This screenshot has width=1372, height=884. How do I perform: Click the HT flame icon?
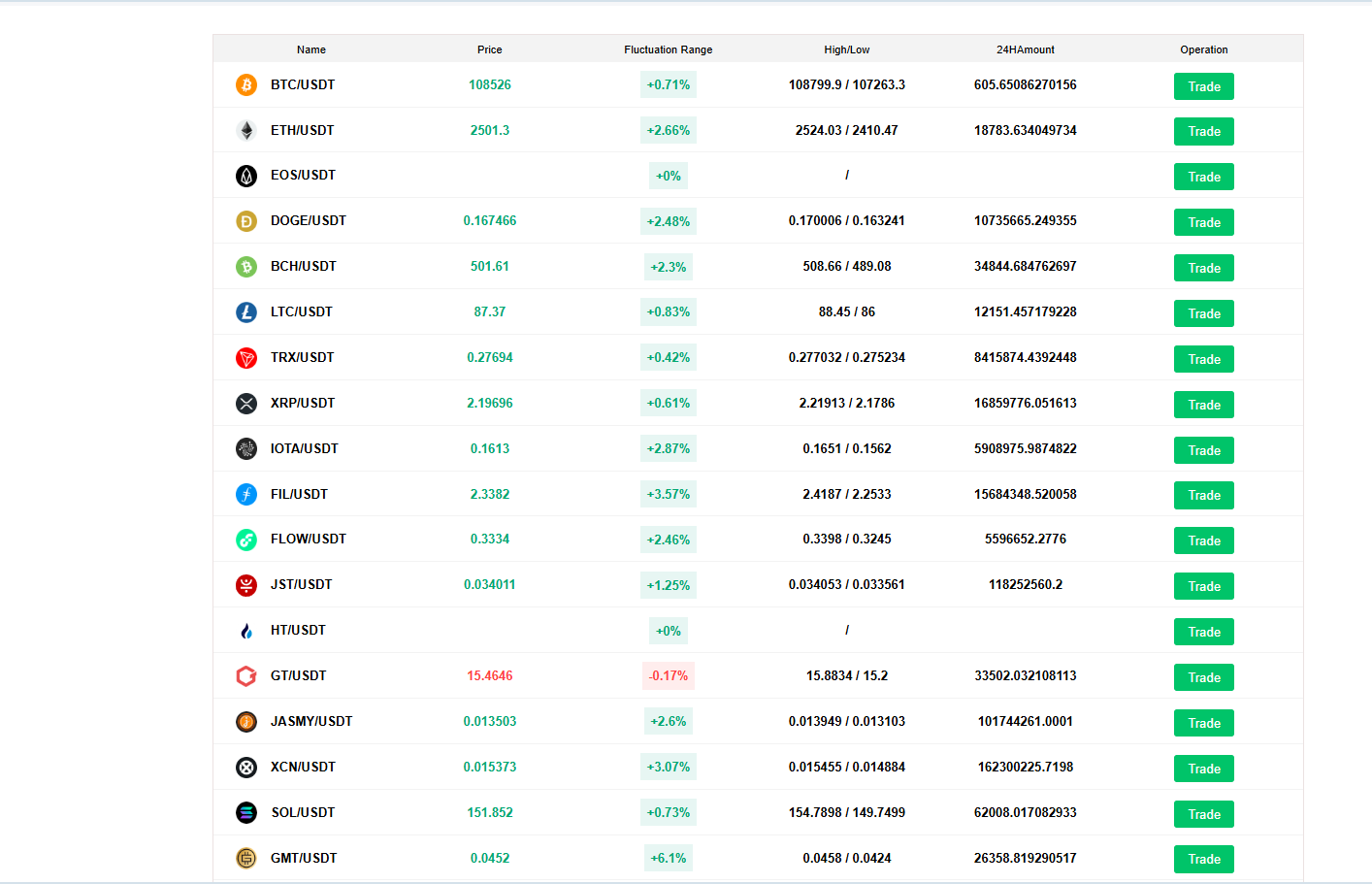[246, 631]
